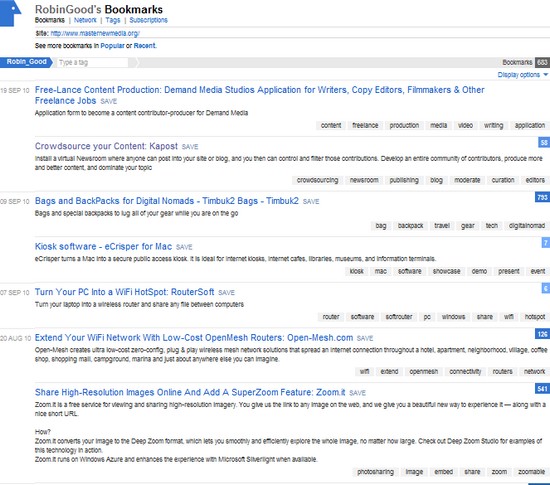The height and width of the screenshot is (485, 550).
Task: Click the 'application' tag
Action: click(x=530, y=126)
